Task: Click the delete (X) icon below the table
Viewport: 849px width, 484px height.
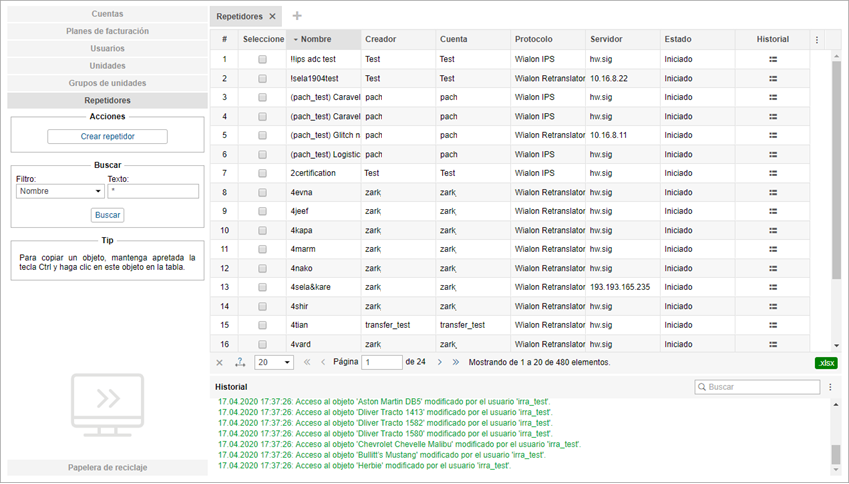Action: (220, 362)
